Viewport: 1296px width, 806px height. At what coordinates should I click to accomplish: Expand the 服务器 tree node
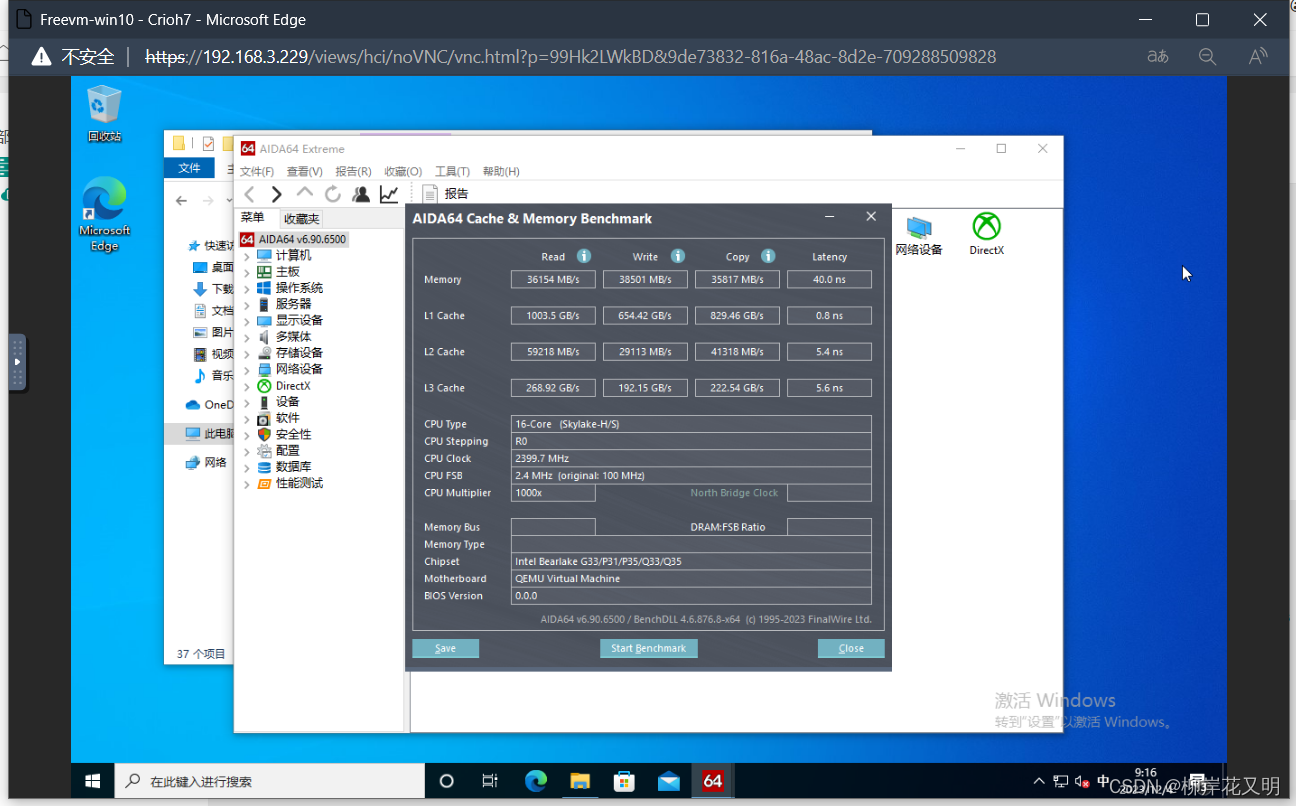[x=247, y=304]
